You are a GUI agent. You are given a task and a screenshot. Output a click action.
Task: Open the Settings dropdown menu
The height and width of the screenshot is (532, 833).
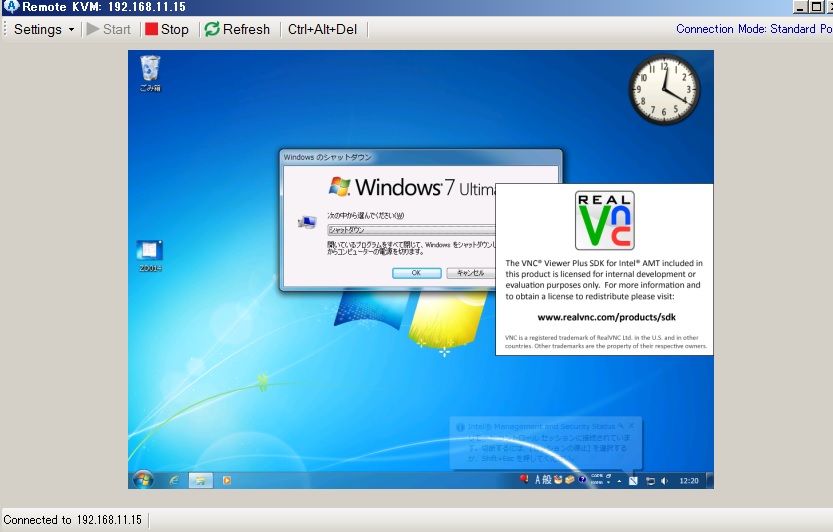[44, 29]
